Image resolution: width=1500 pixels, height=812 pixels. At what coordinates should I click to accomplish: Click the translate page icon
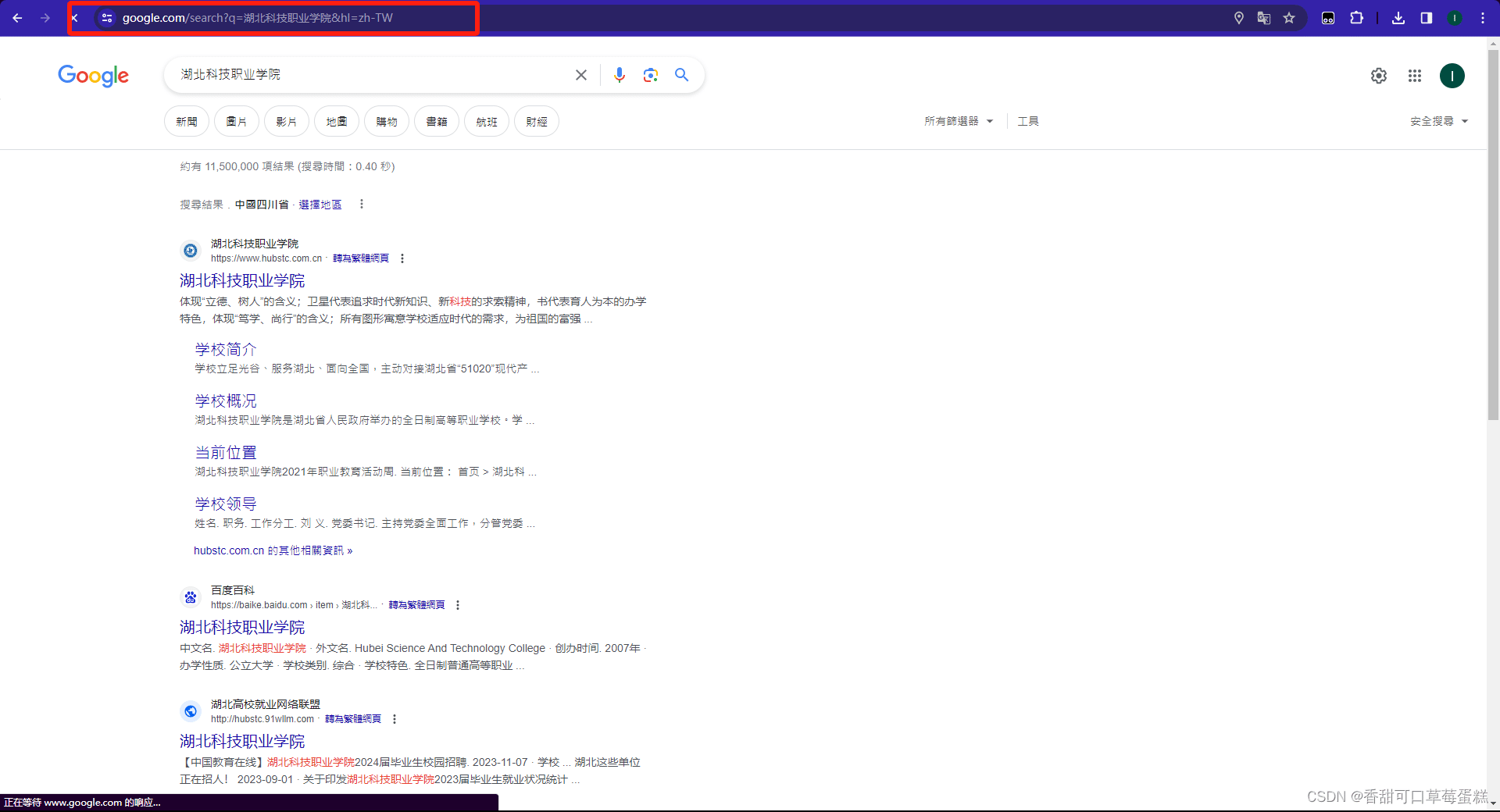1264,18
